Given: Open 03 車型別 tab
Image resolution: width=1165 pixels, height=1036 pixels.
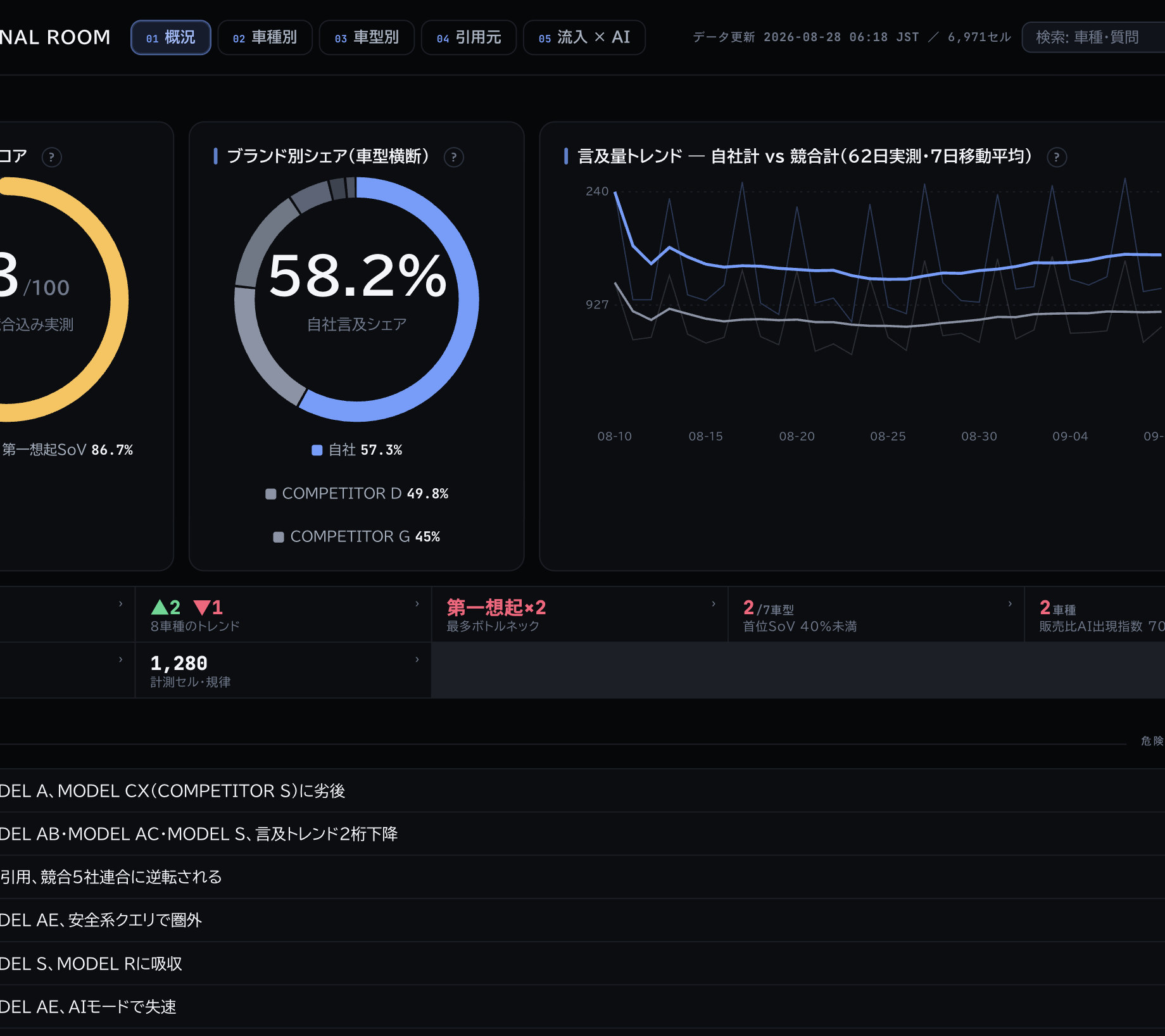Looking at the screenshot, I should pyautogui.click(x=367, y=37).
